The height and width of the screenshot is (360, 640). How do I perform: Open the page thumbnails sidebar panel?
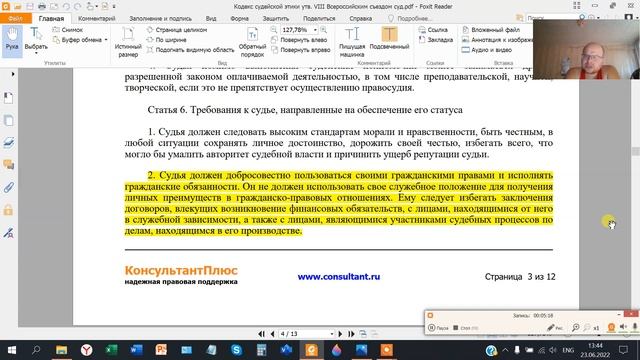click(x=9, y=120)
